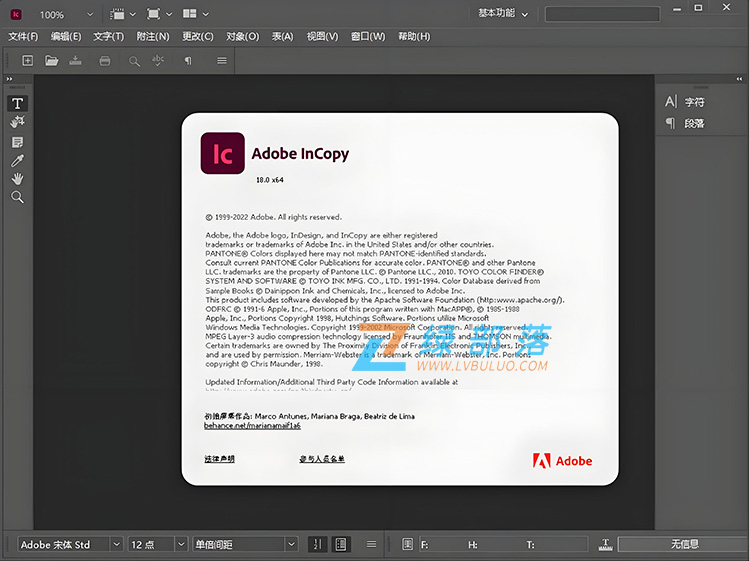Screen dimensions: 750x561
Task: Toggle Show Hidden Characters pilcrow icon
Action: (188, 61)
